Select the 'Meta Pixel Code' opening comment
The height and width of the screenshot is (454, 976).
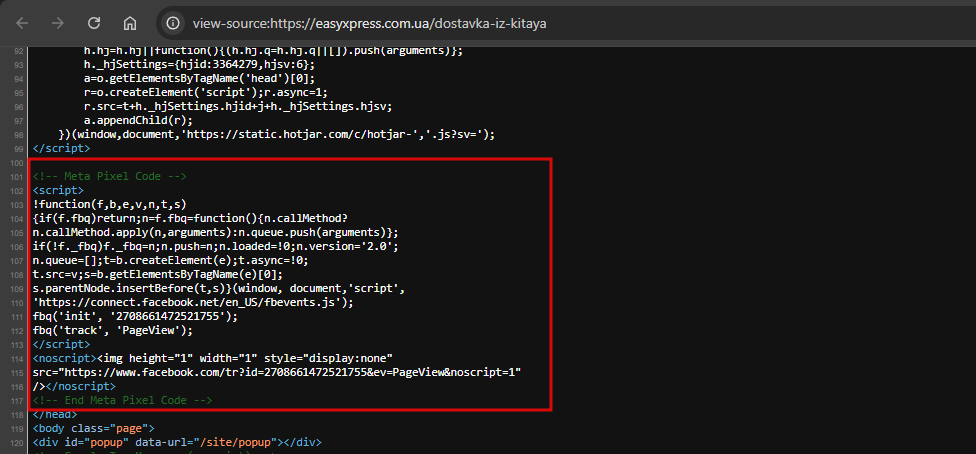[110, 176]
